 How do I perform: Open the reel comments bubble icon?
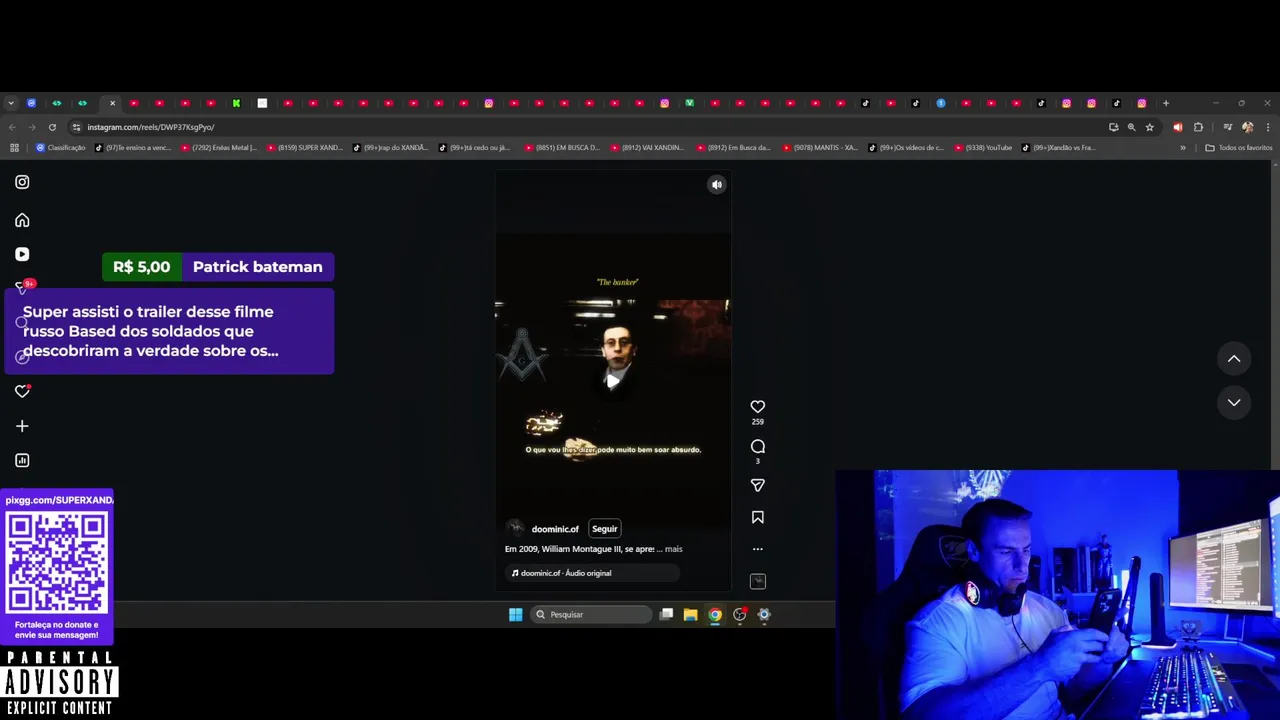(757, 446)
